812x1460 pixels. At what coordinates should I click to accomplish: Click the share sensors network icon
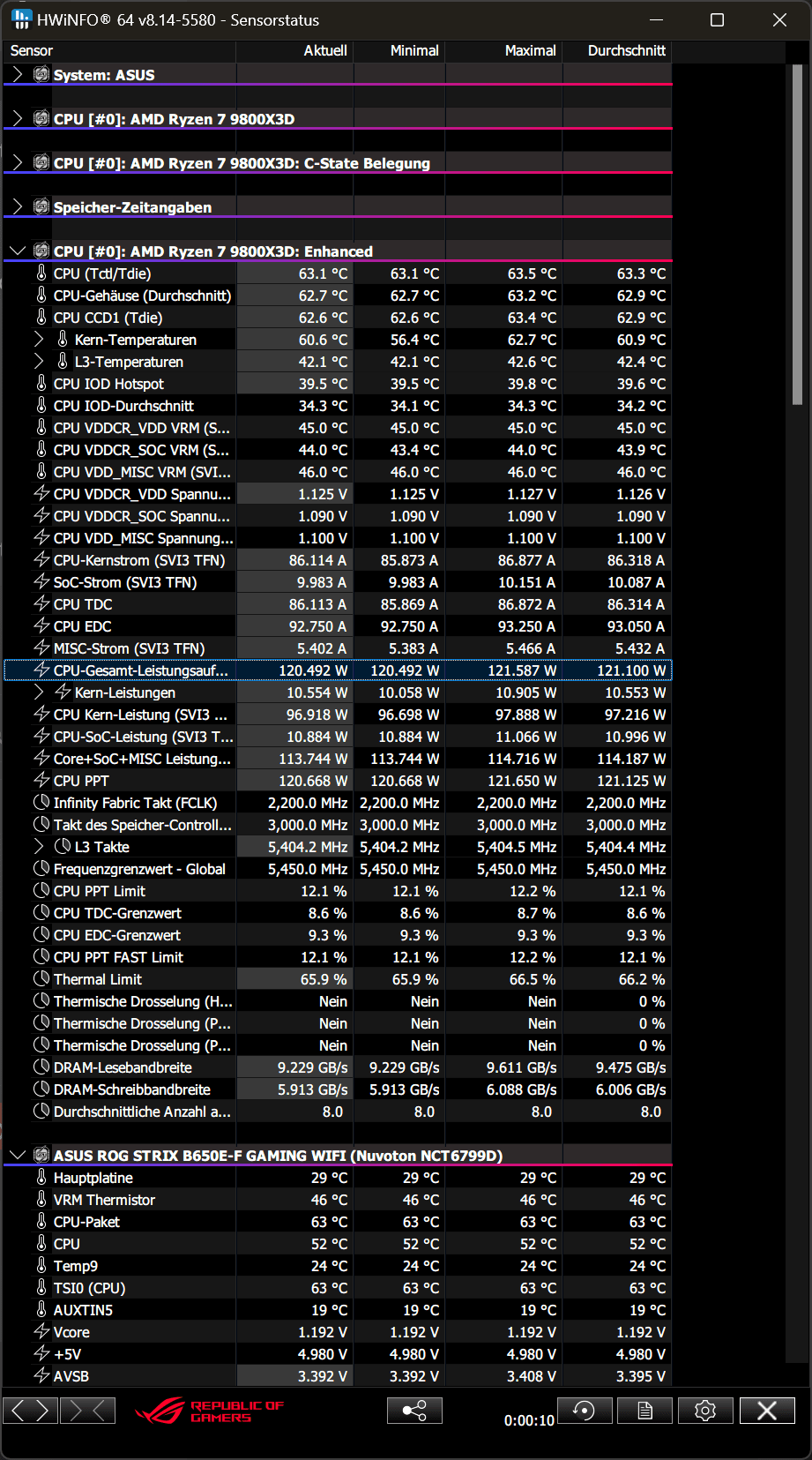pos(414,1411)
